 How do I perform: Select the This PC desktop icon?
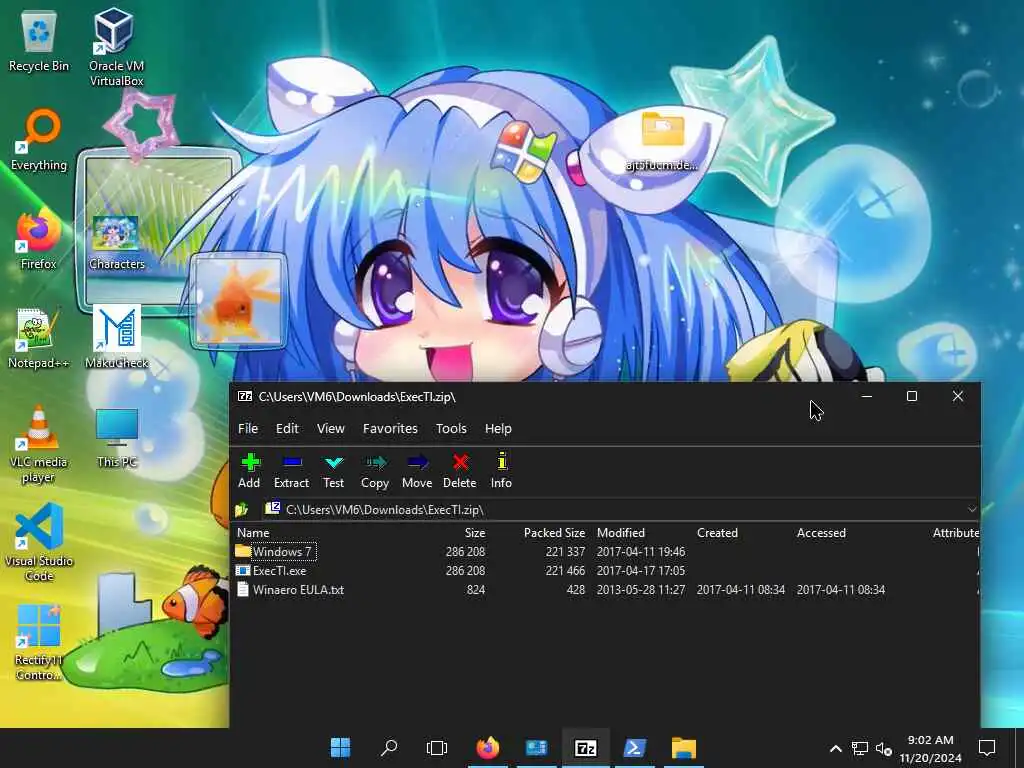coord(116,438)
